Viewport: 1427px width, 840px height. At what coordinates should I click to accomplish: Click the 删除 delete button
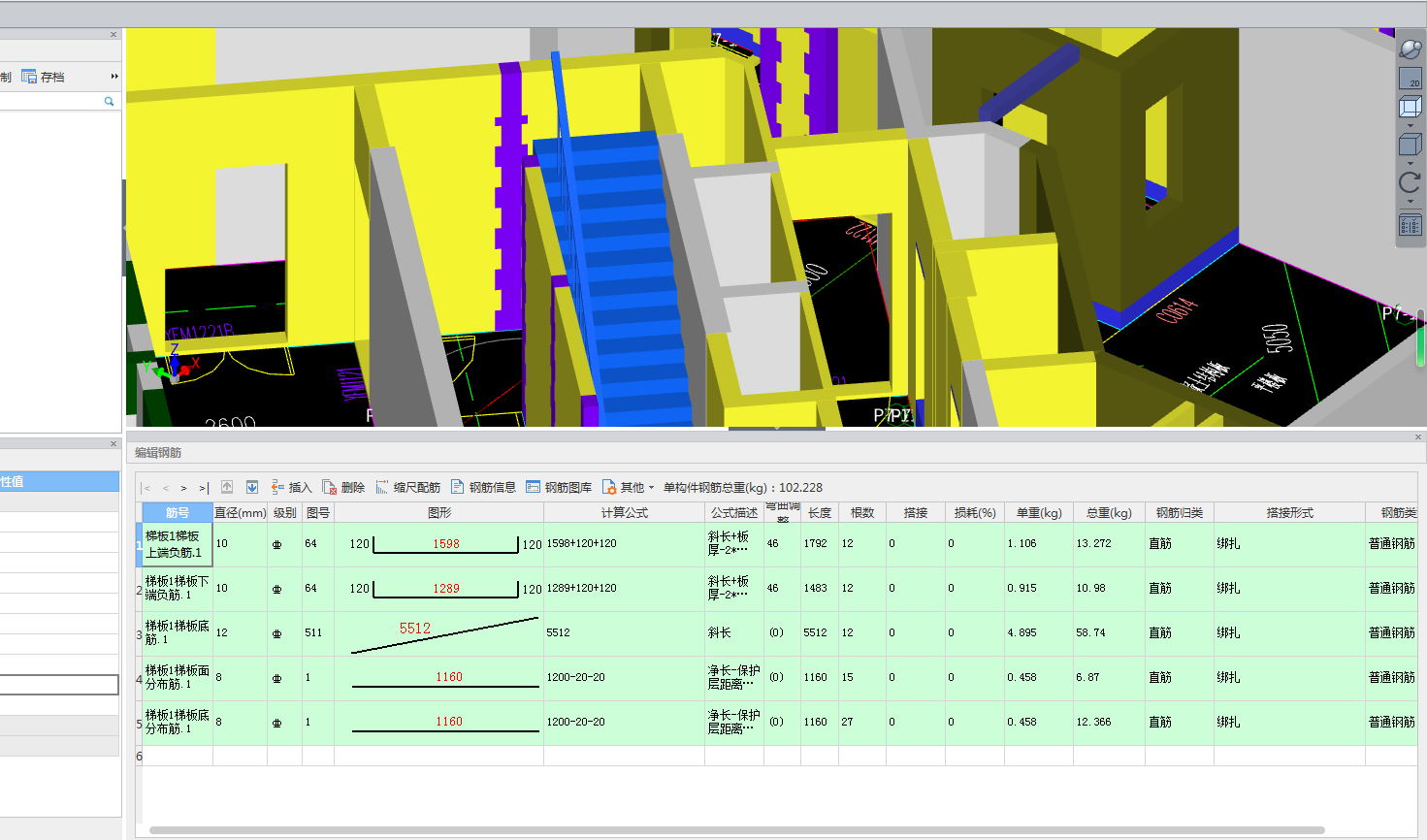click(343, 487)
